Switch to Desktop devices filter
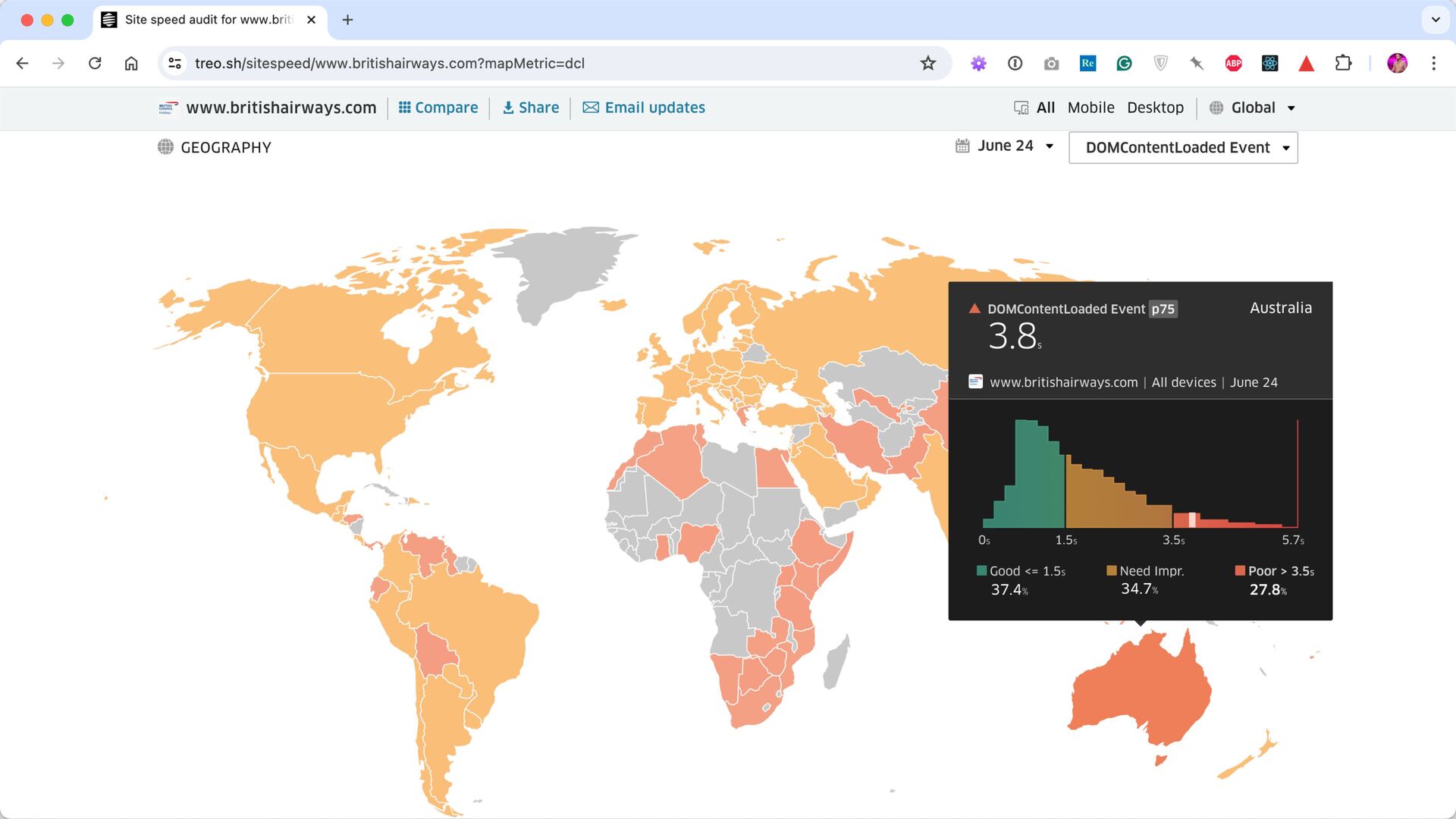Screen dimensions: 1456x819 tap(1155, 108)
